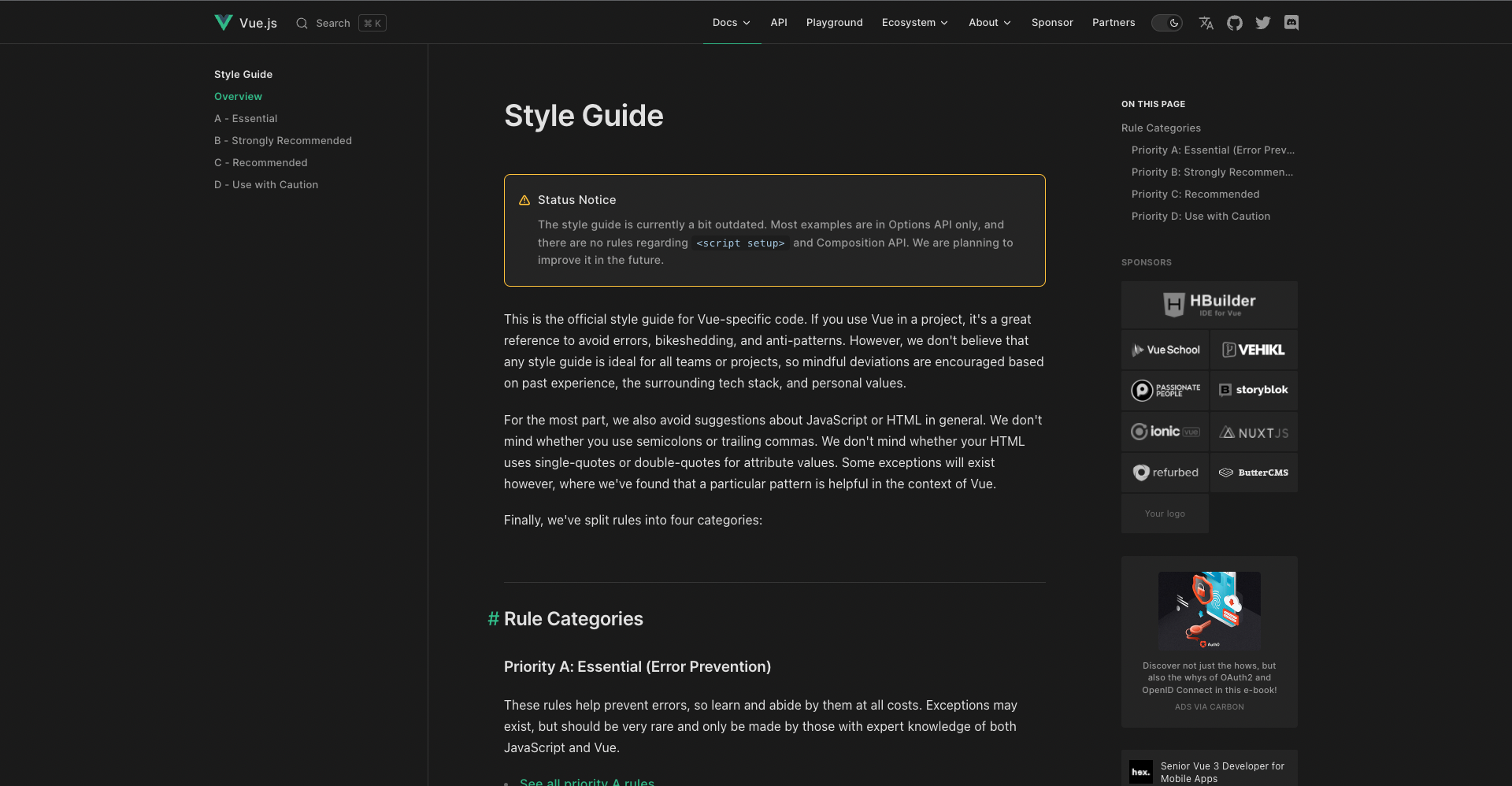Click the Auth0 carbon ad image
Screen dimensions: 1512x786
[1210, 610]
